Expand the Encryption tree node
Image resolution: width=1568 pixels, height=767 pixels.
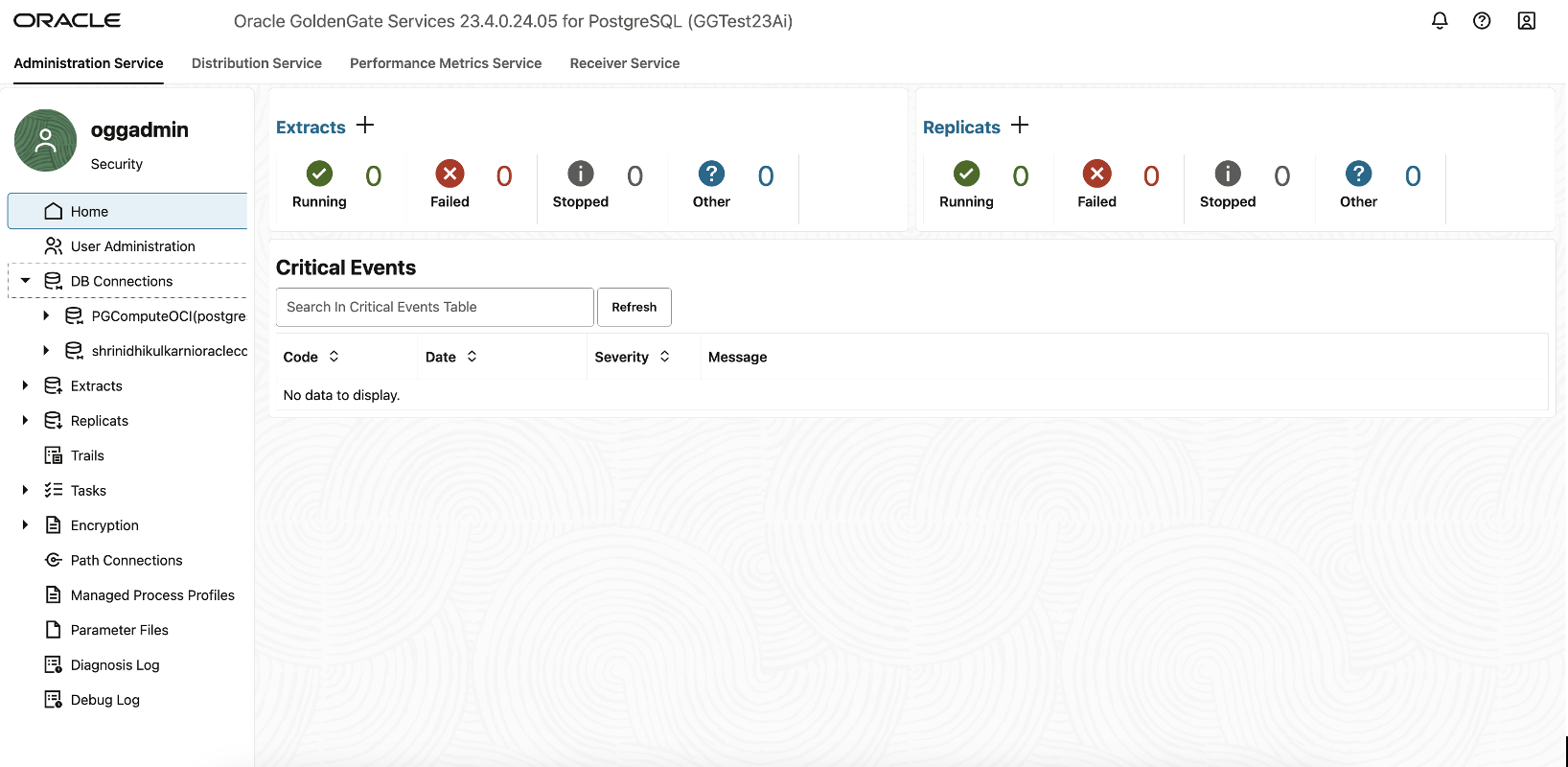(x=26, y=525)
